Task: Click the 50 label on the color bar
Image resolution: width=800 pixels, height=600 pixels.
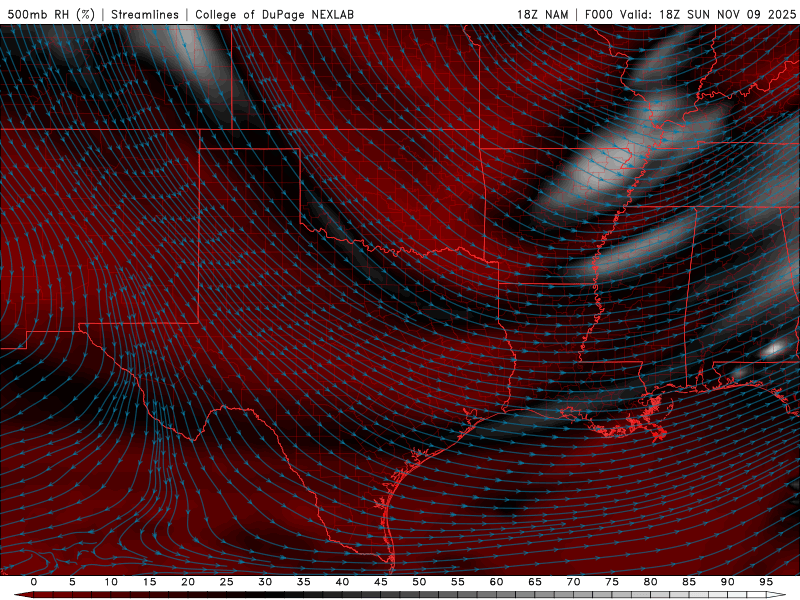Action: click(x=419, y=582)
